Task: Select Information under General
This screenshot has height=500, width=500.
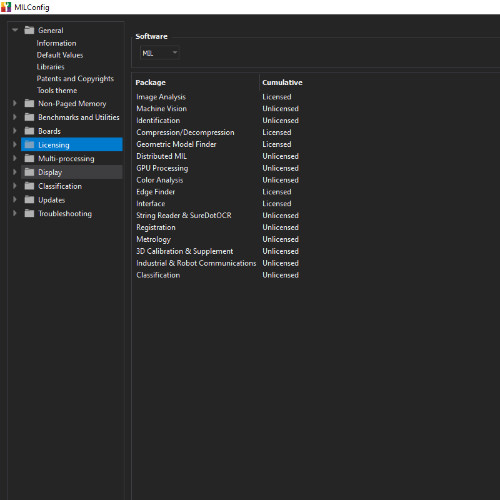Action: (56, 43)
